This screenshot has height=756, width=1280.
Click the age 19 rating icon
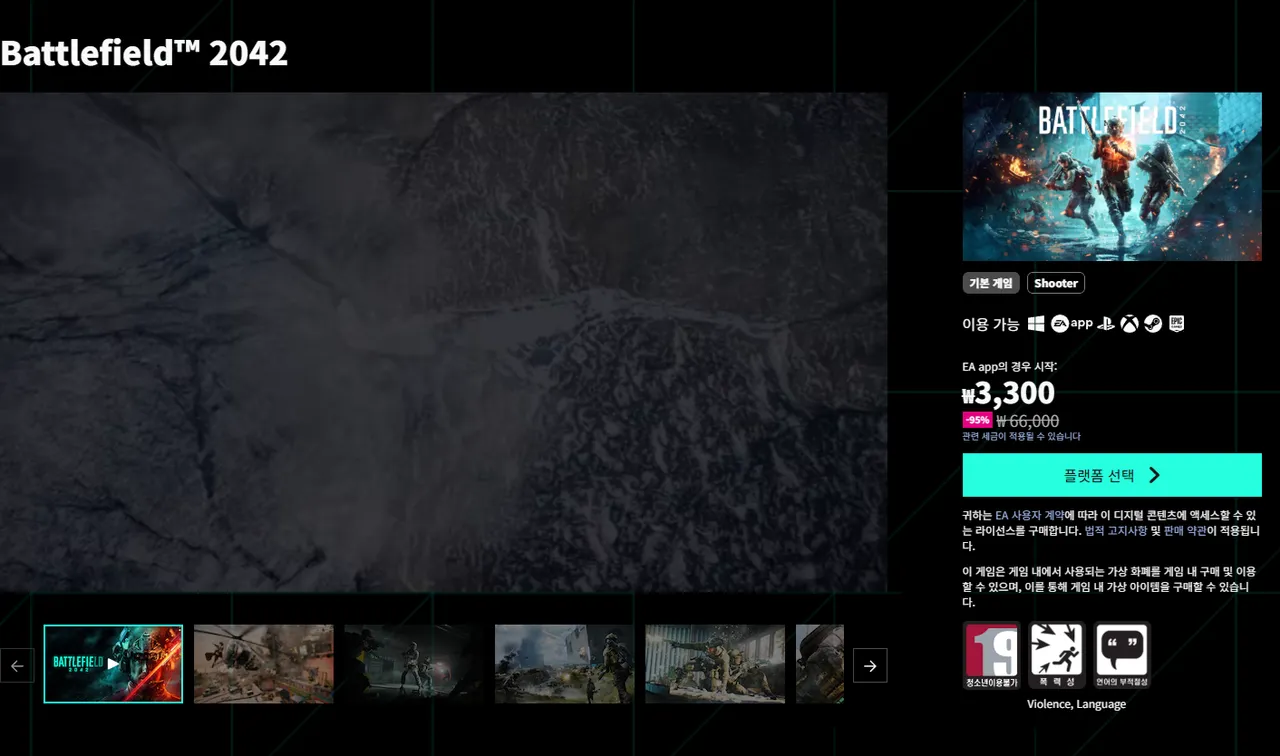(991, 656)
